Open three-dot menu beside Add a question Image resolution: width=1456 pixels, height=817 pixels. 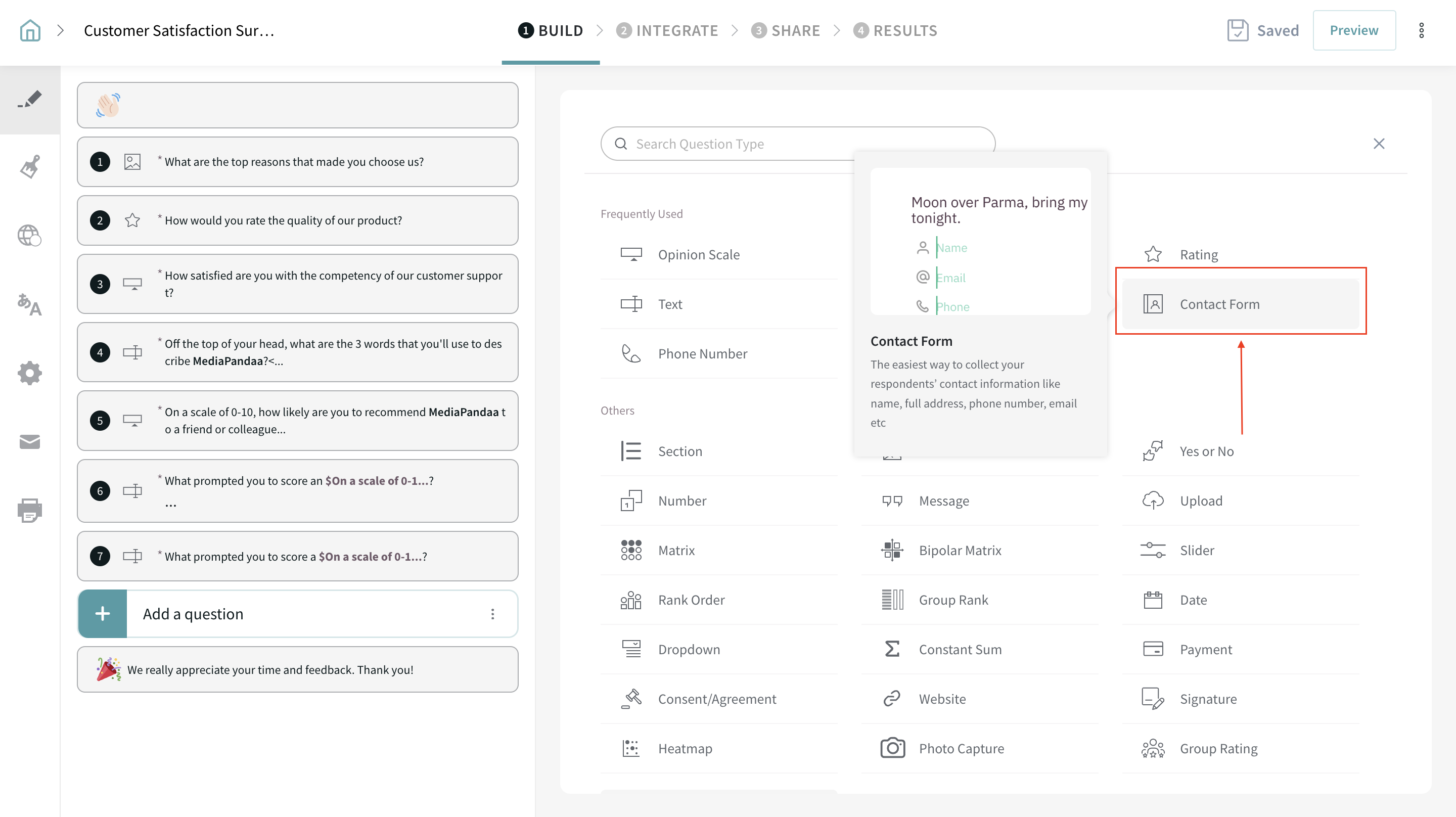492,614
